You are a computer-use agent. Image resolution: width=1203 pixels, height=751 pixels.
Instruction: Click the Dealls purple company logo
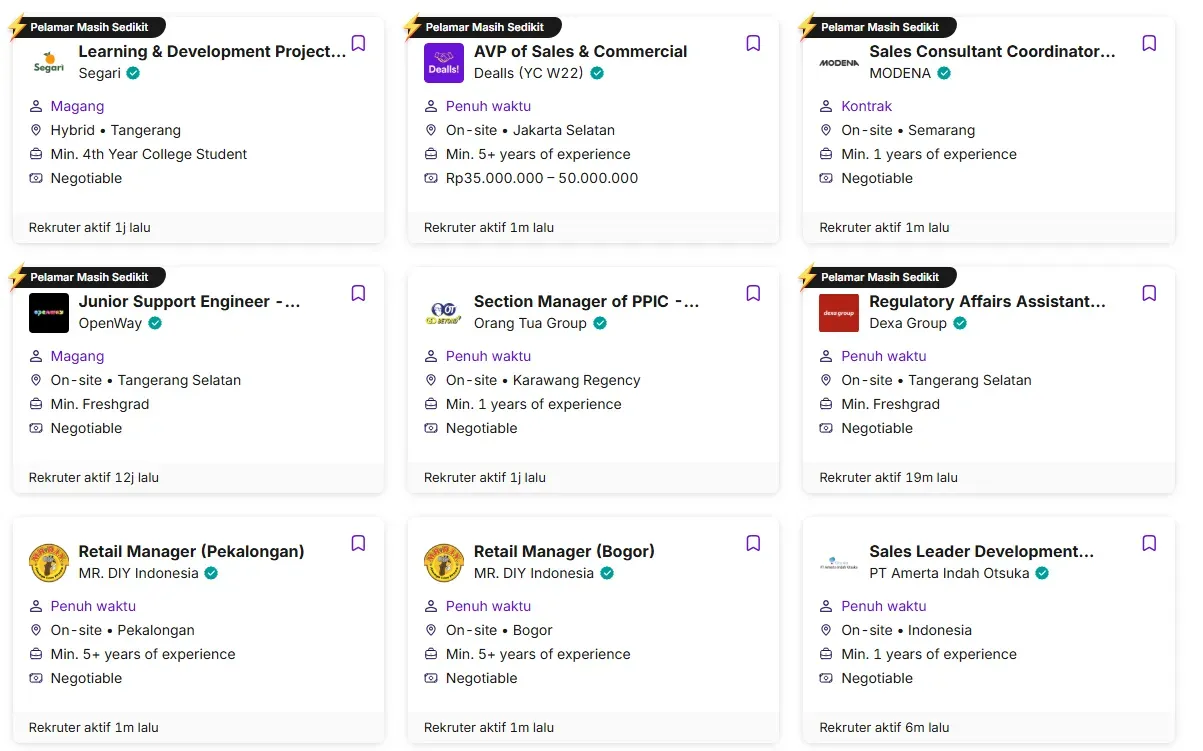click(x=444, y=63)
